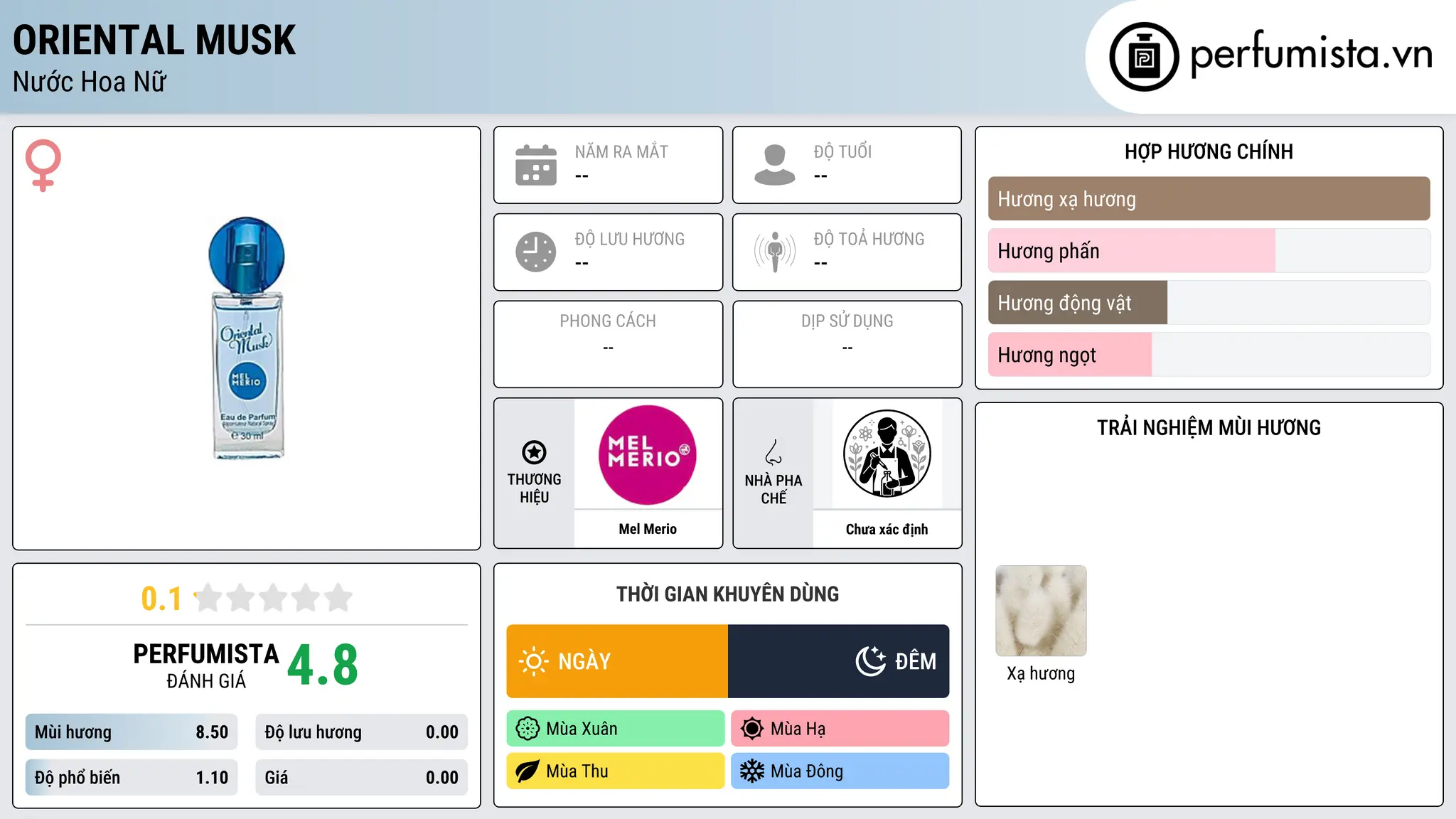The image size is (1456, 819).
Task: Click the Nhà pha chế label
Action: point(773,489)
